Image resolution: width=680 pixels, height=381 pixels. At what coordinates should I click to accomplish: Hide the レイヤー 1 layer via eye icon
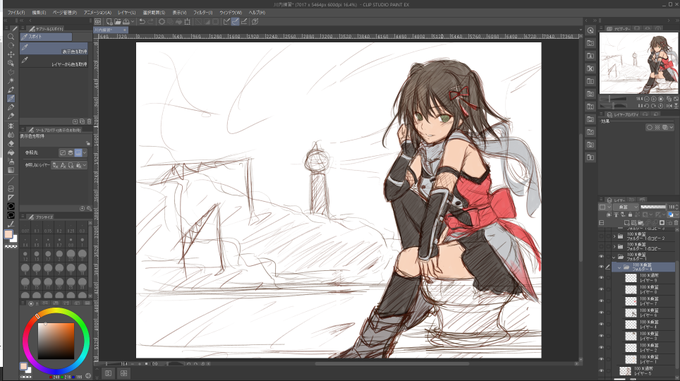pyautogui.click(x=601, y=359)
